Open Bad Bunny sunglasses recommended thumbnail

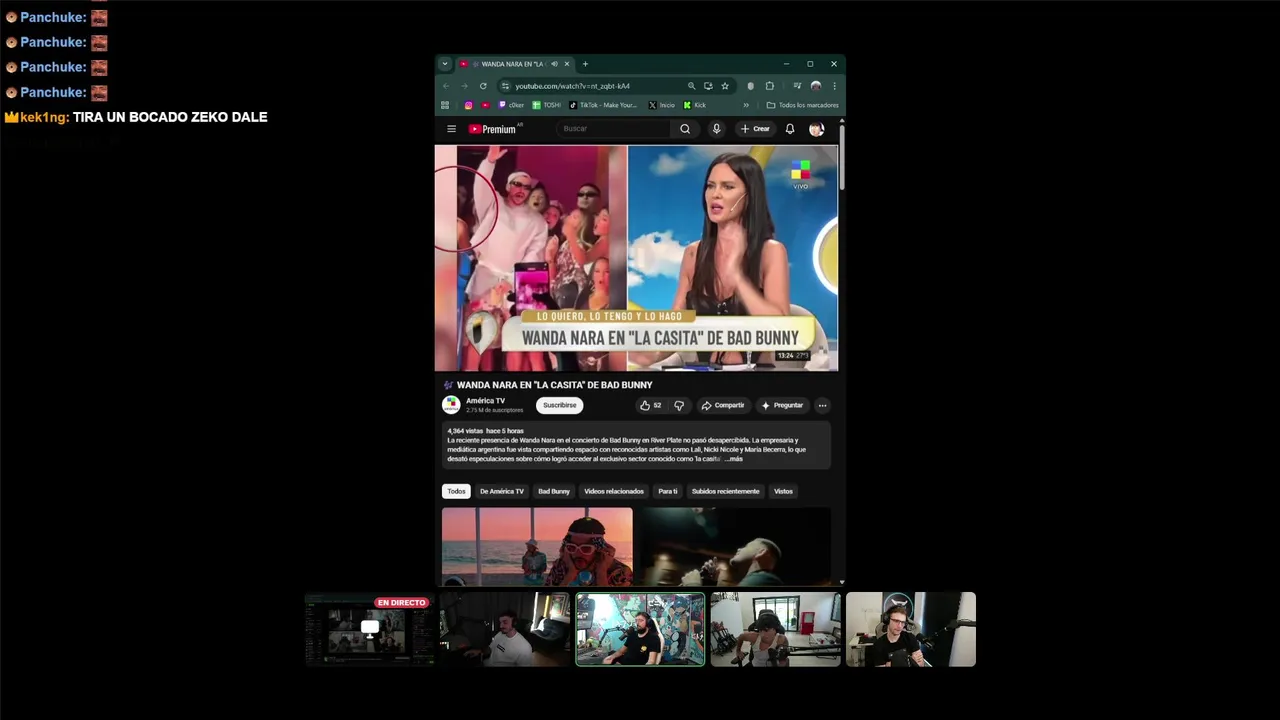(x=537, y=546)
